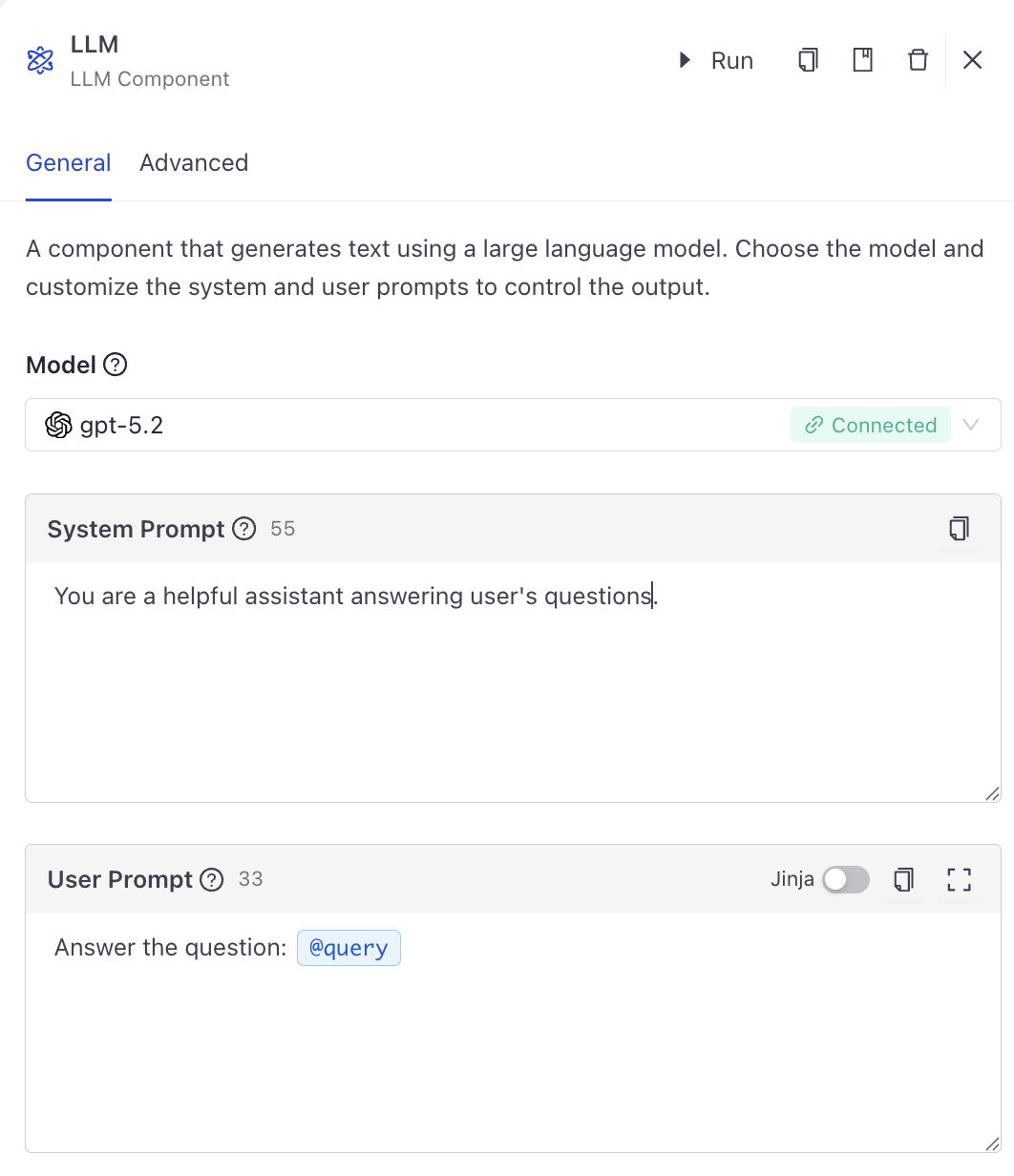Copy the User Prompt contents
Screen dimensions: 1014x1176
click(903, 879)
